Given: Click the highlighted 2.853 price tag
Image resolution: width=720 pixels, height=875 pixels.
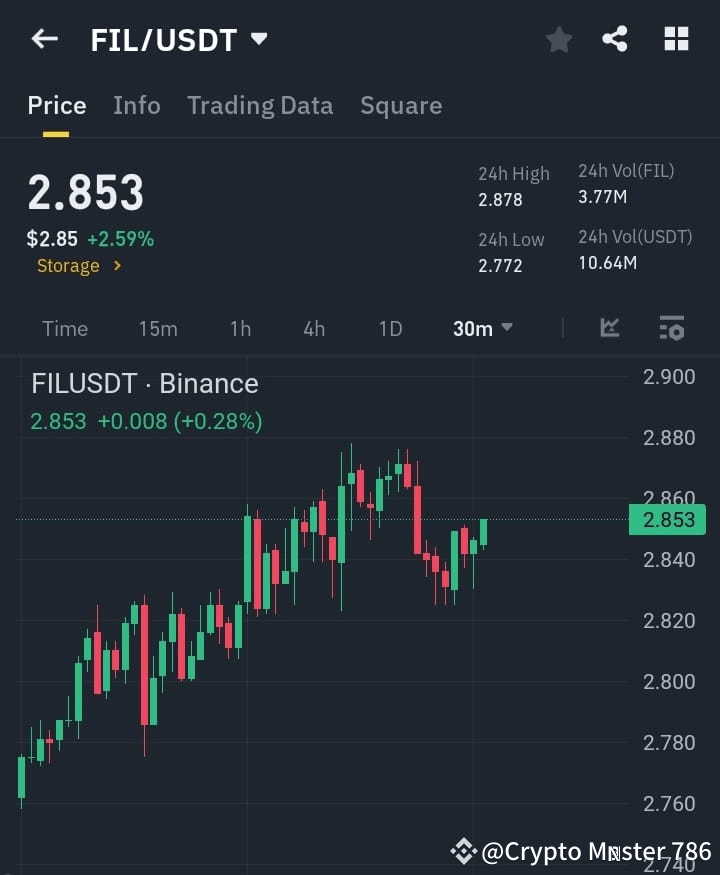Looking at the screenshot, I should [x=667, y=519].
